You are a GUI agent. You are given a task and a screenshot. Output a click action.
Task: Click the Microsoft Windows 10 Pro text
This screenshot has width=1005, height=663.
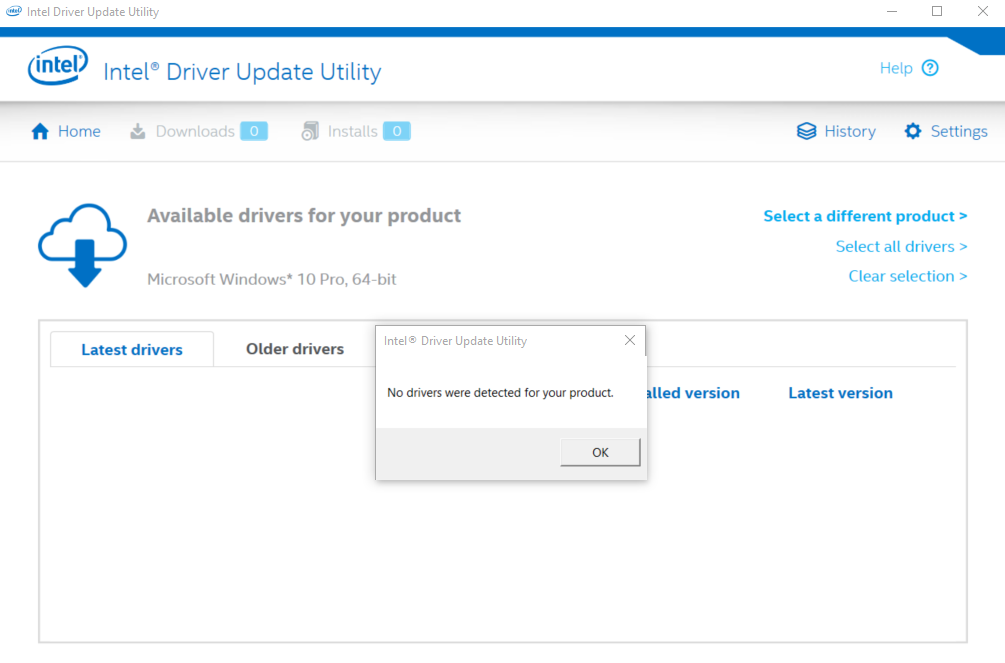tap(272, 279)
